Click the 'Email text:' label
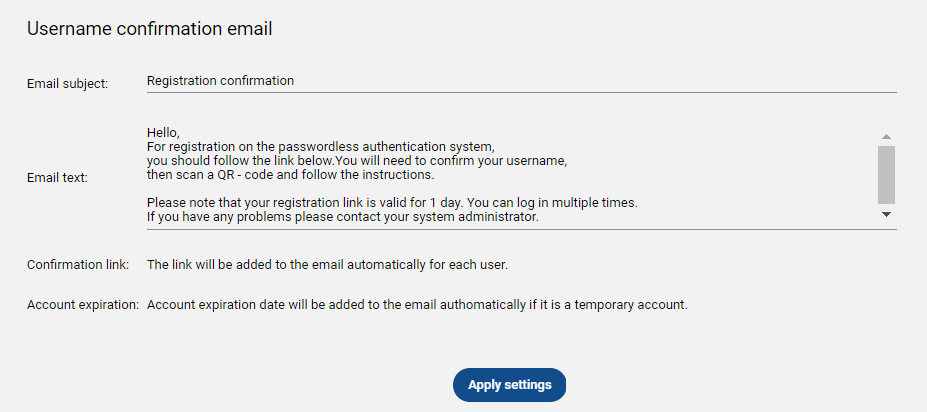 pyautogui.click(x=58, y=177)
